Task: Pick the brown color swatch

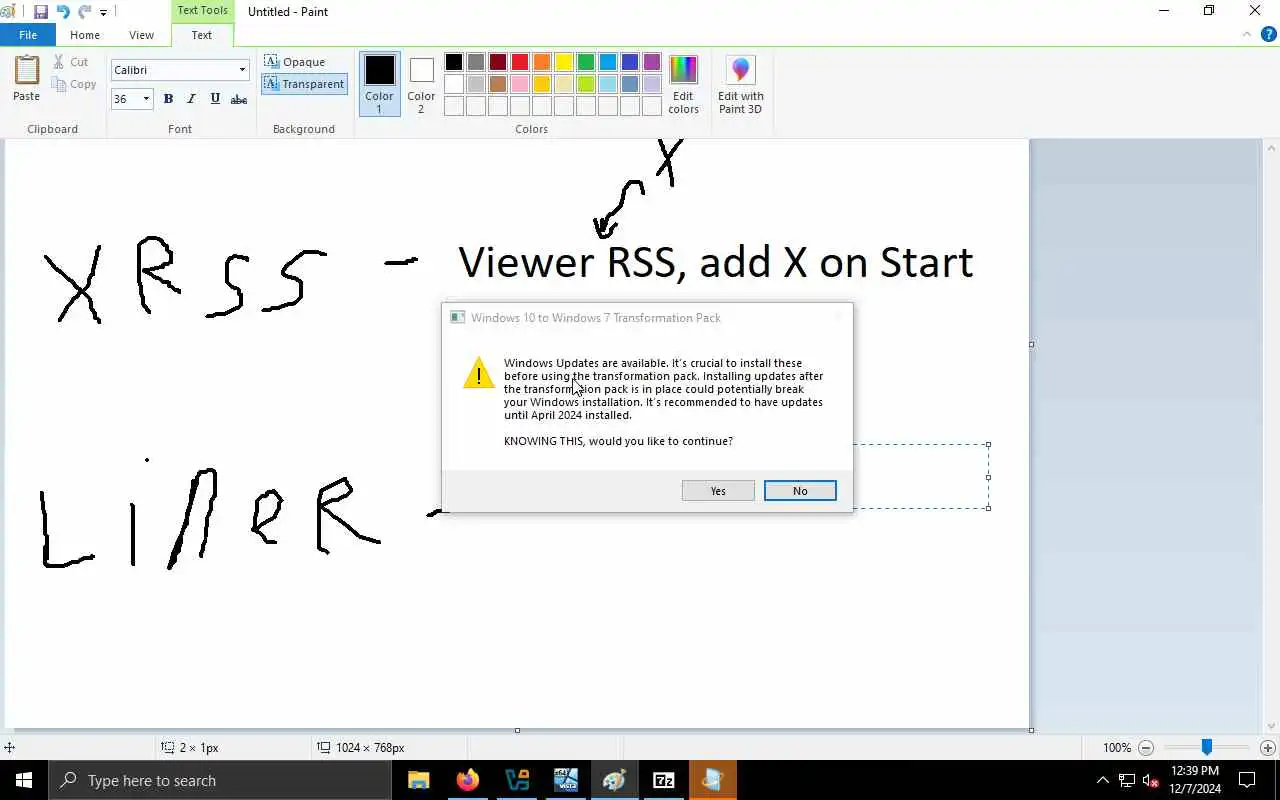Action: (498, 84)
